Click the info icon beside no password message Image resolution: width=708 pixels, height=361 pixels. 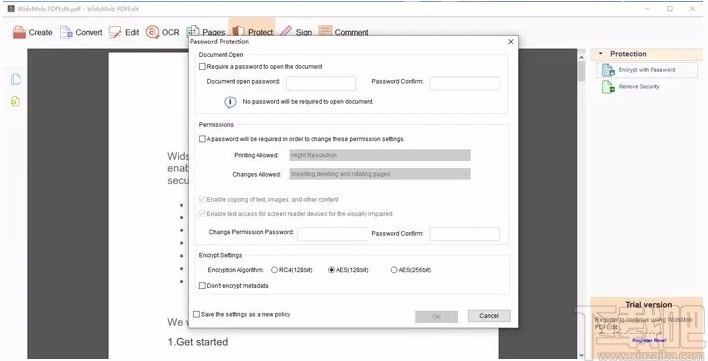pos(230,102)
